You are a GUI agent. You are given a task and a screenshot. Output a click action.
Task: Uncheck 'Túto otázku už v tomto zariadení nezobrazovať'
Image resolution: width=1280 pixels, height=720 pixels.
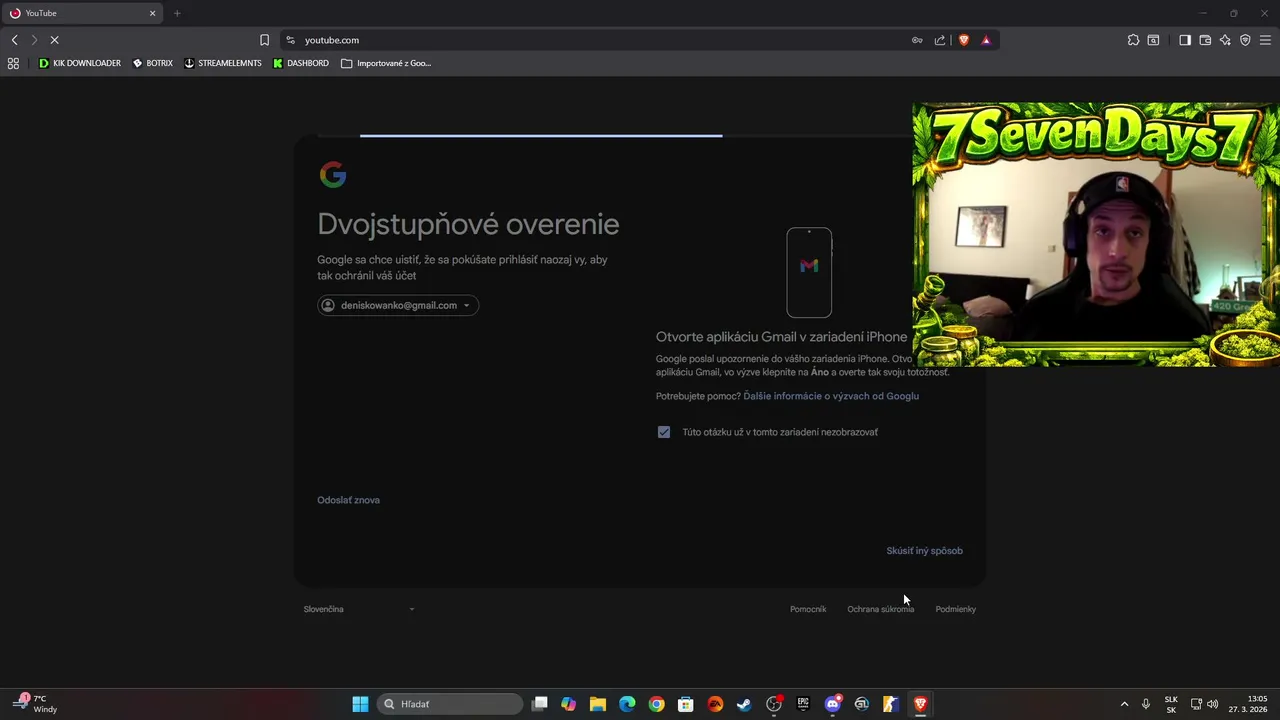pos(664,432)
